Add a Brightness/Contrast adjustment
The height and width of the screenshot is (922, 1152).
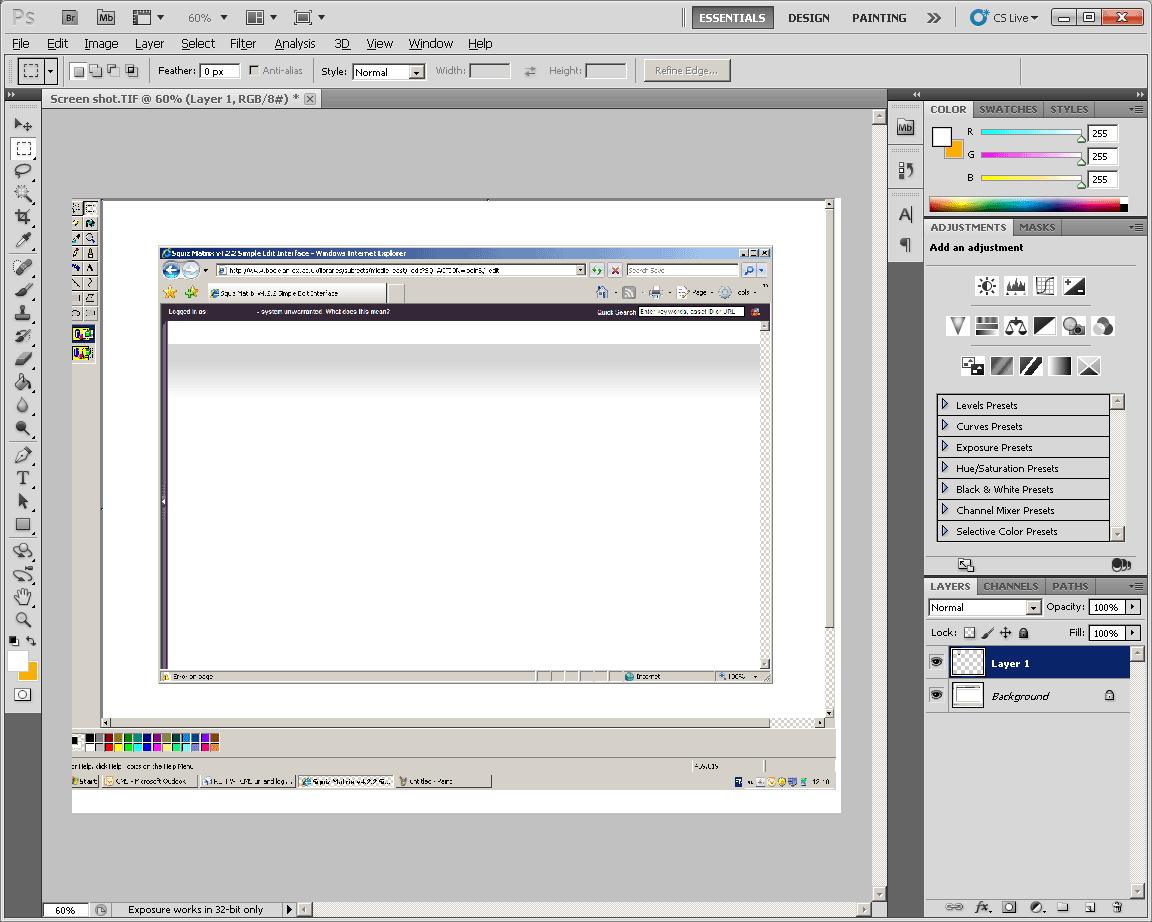point(987,287)
